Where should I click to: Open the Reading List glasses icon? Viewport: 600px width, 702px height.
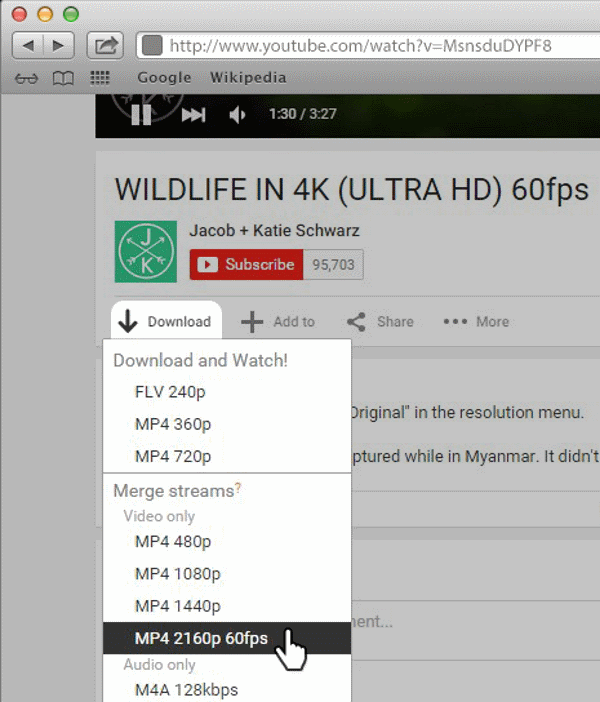[26, 78]
